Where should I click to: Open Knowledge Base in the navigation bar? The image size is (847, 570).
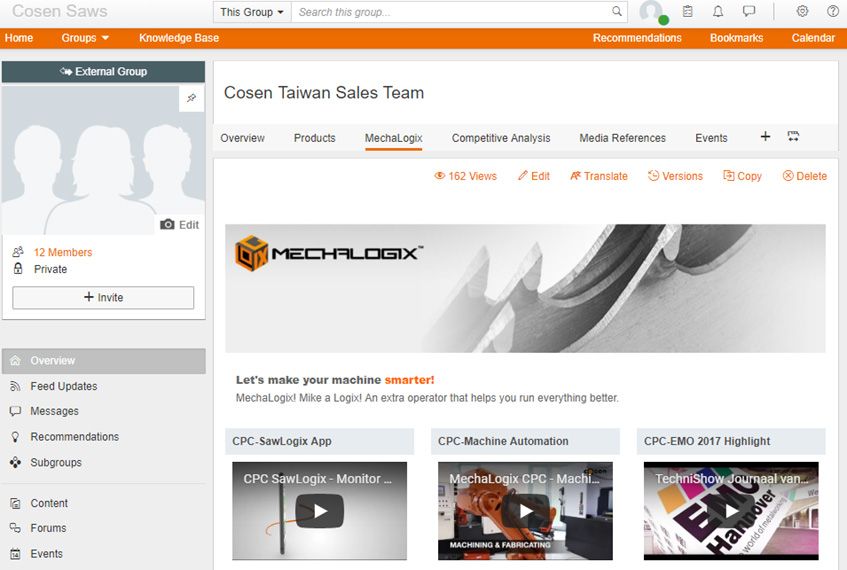pyautogui.click(x=179, y=38)
